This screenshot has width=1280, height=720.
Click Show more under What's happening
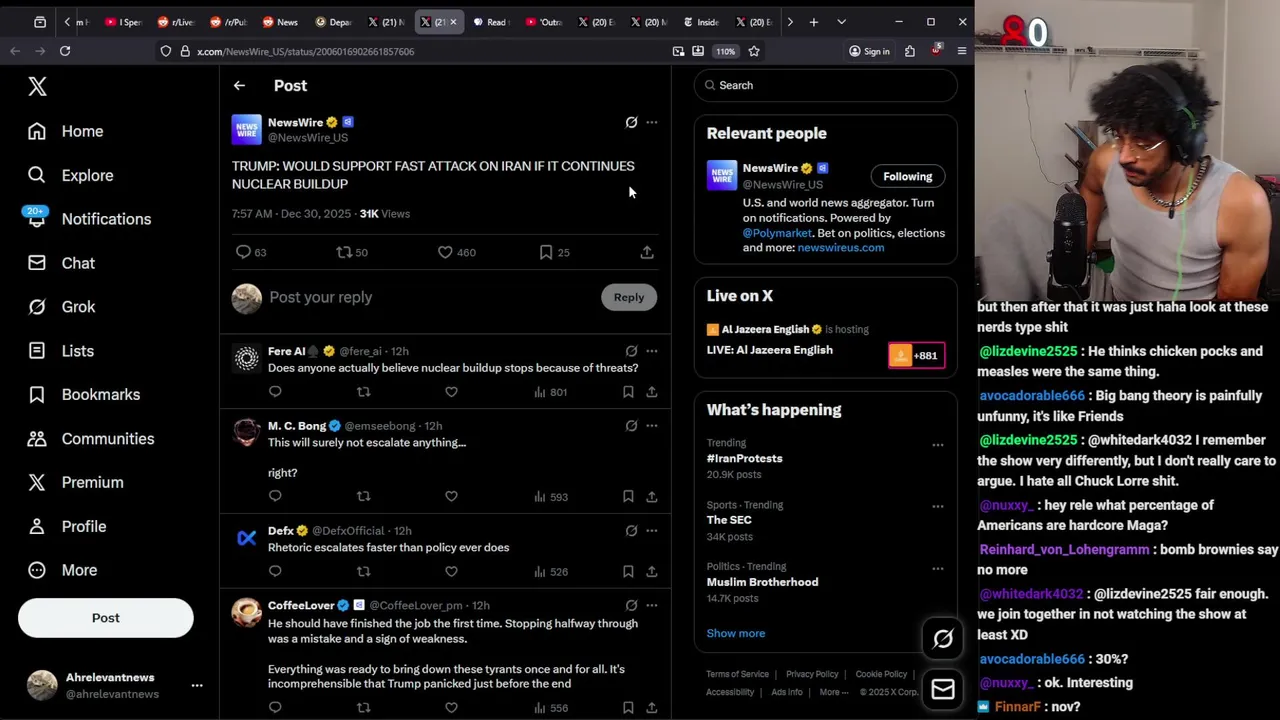[x=736, y=633]
